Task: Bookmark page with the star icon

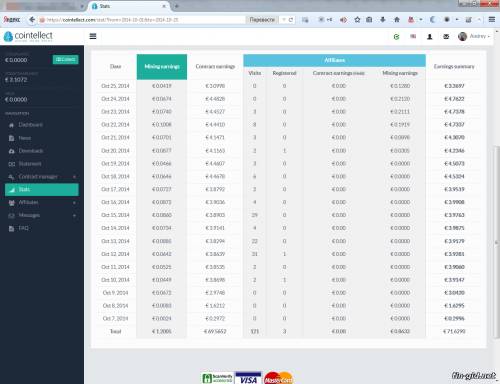Action: (x=357, y=20)
